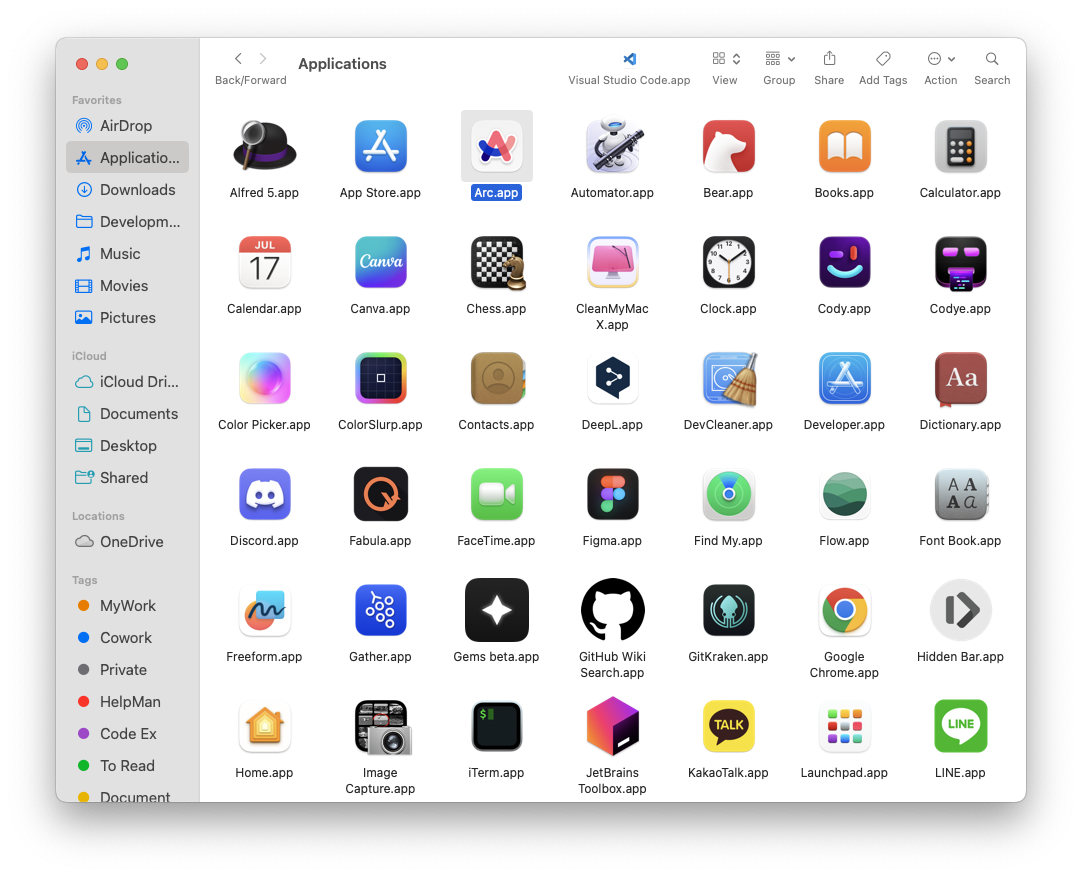Filter by the purple Code Ex tag

coord(128,734)
